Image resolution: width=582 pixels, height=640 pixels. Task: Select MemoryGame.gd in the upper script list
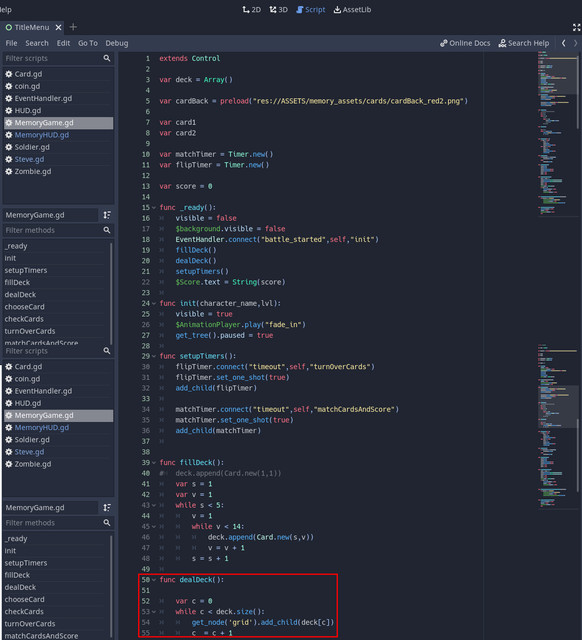pyautogui.click(x=58, y=123)
